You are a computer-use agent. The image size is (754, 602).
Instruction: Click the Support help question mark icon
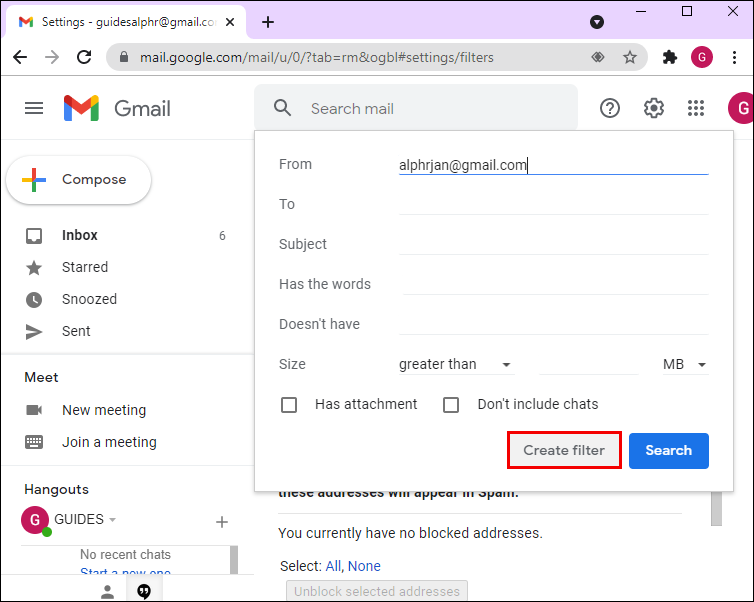tap(610, 108)
